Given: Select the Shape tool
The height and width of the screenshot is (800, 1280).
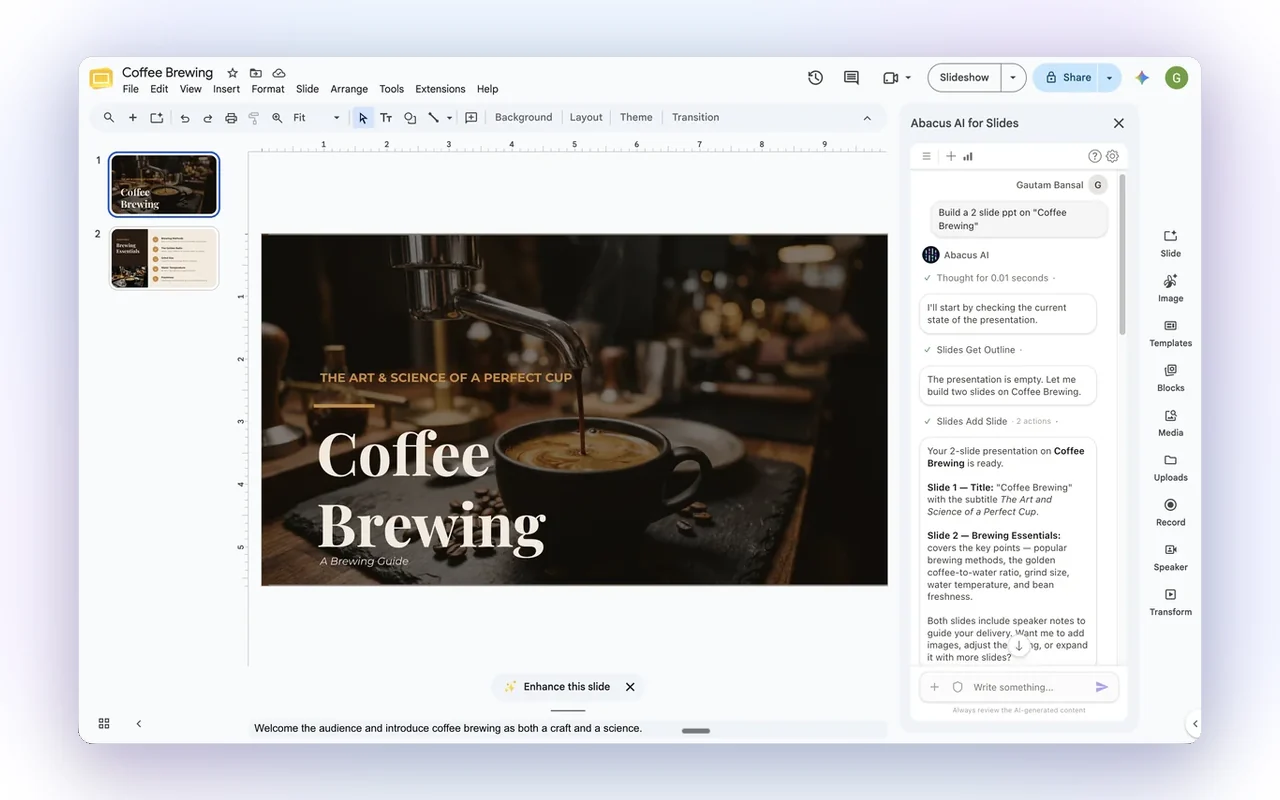Looking at the screenshot, I should click(410, 118).
